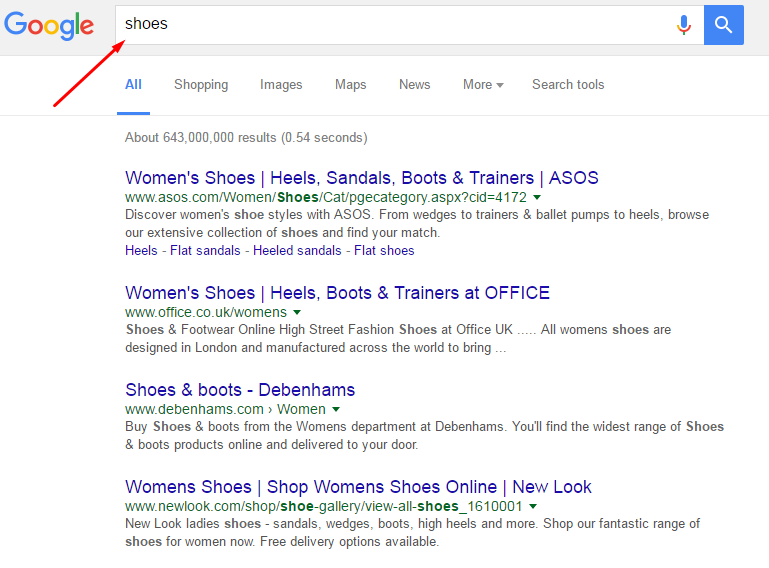Expand the arrow beside ASOS URL

(537, 197)
